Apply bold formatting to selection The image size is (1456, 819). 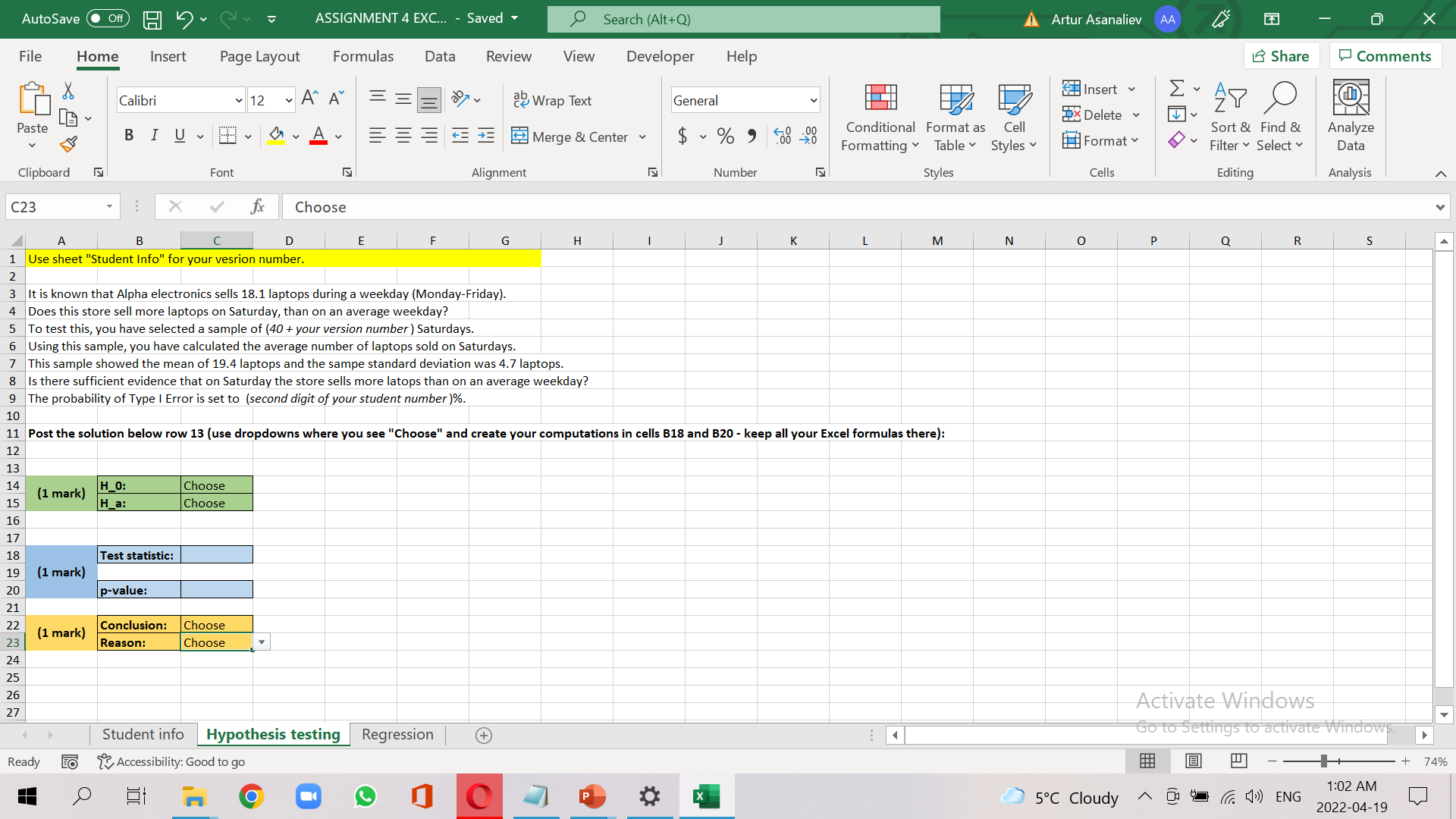pyautogui.click(x=129, y=135)
